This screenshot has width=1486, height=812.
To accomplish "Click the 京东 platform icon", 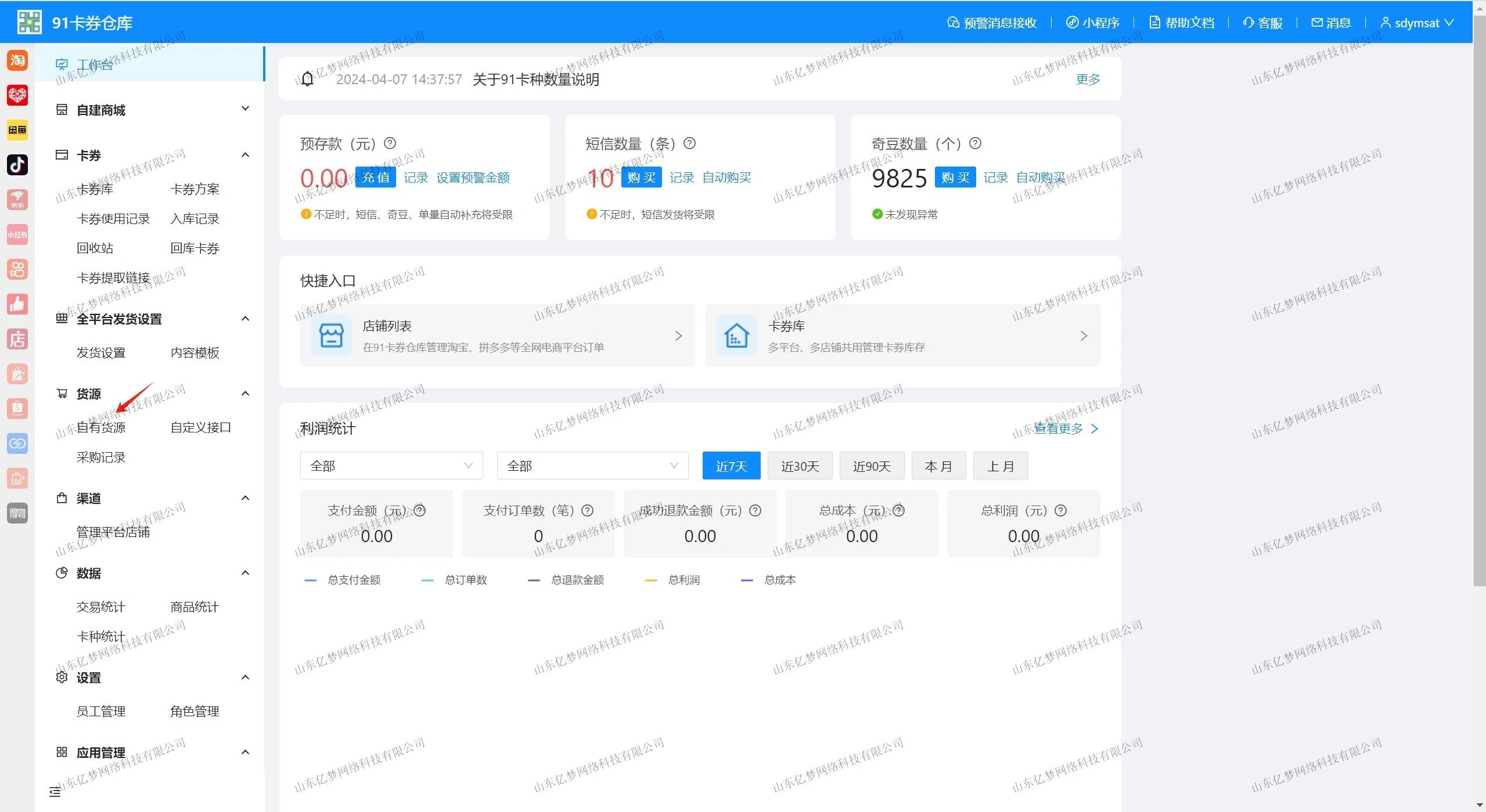I will [17, 200].
